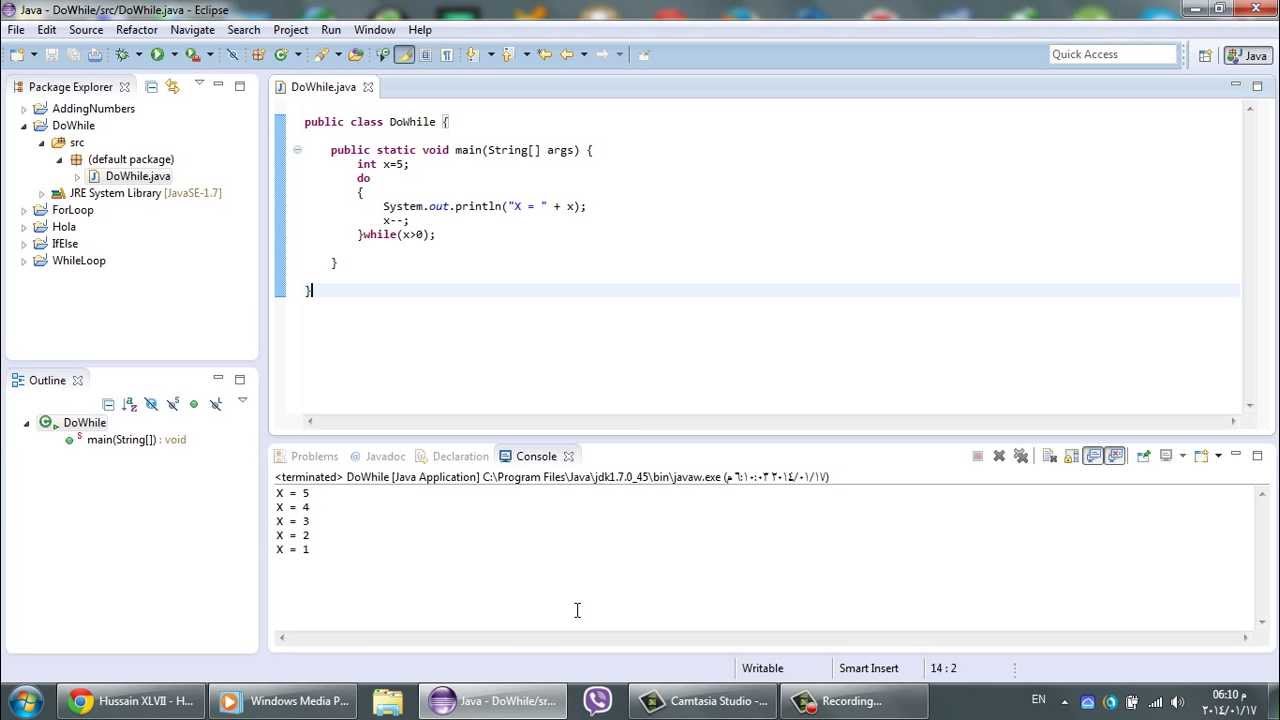Go to Last Edit Location icon
The width and height of the screenshot is (1280, 720).
[x=544, y=55]
